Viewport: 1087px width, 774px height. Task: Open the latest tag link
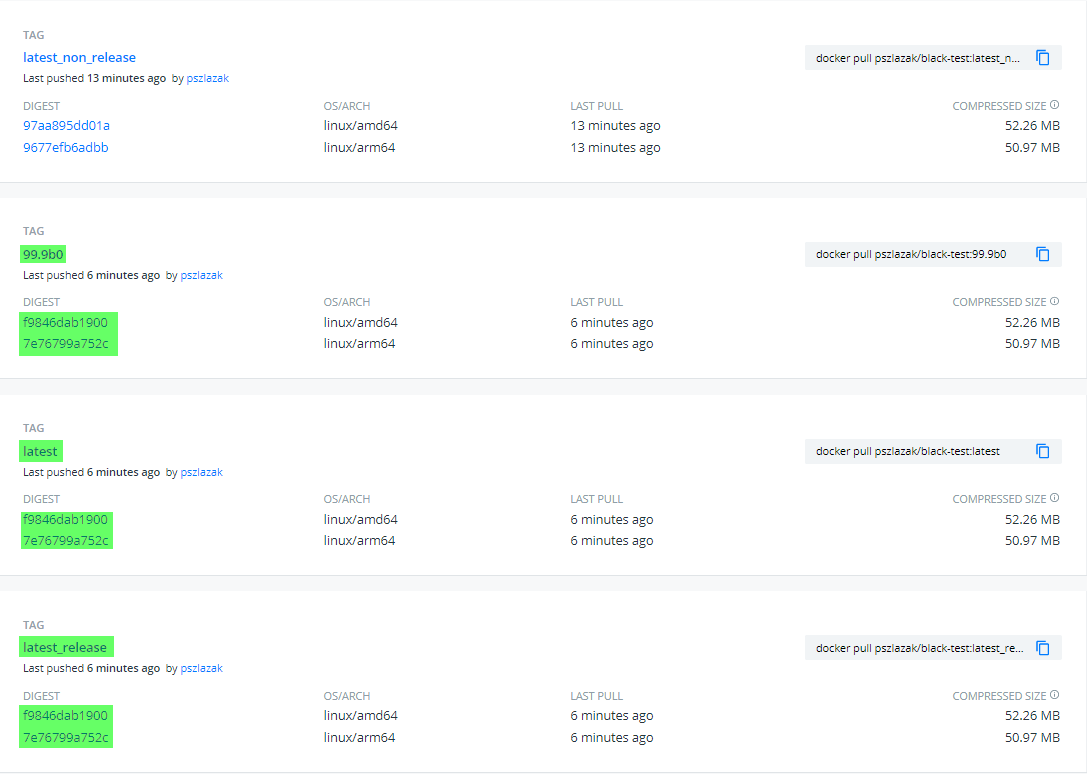[40, 451]
